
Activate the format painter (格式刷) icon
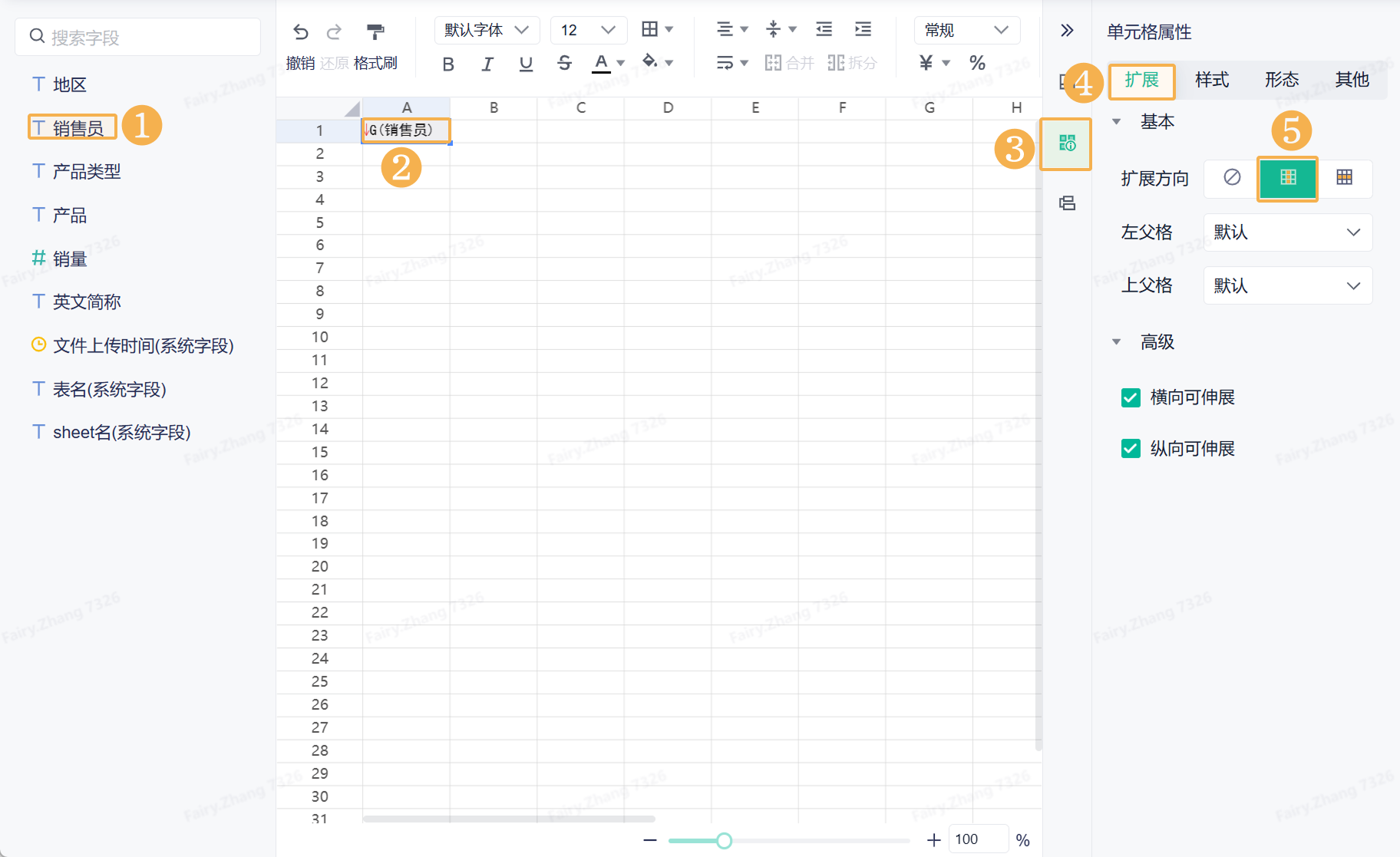tap(375, 31)
